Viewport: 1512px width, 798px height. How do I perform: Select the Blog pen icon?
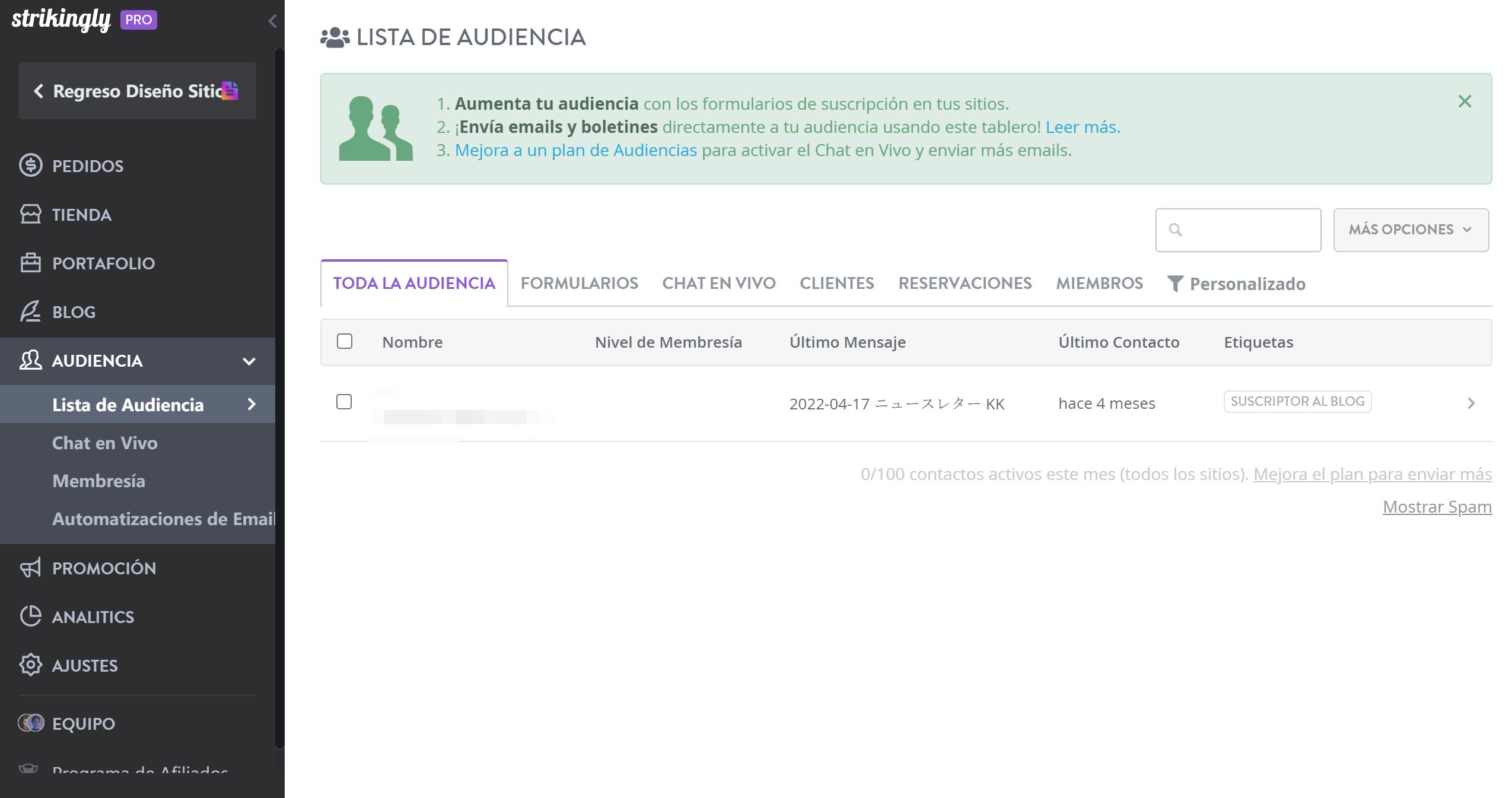tap(31, 311)
